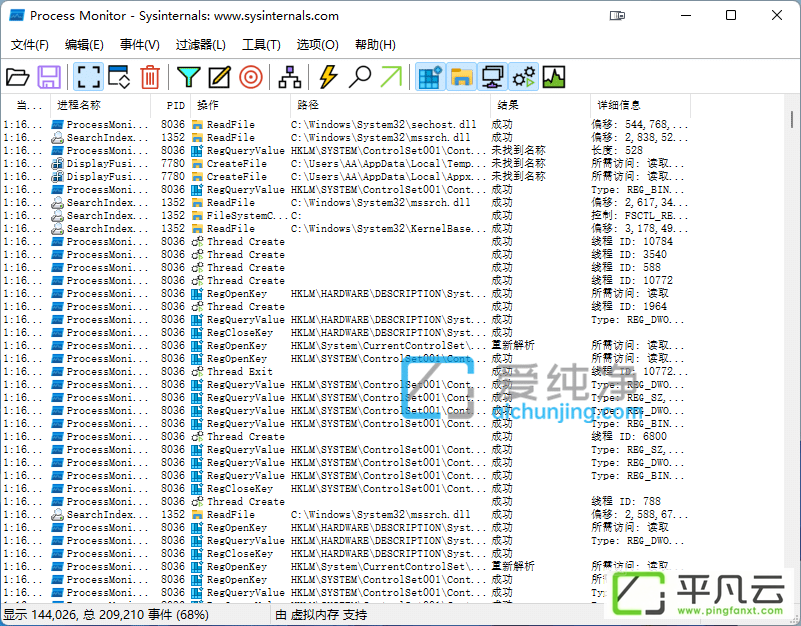
Task: Click the SearchIndex icon in the KernelBase row
Action: tap(58, 228)
